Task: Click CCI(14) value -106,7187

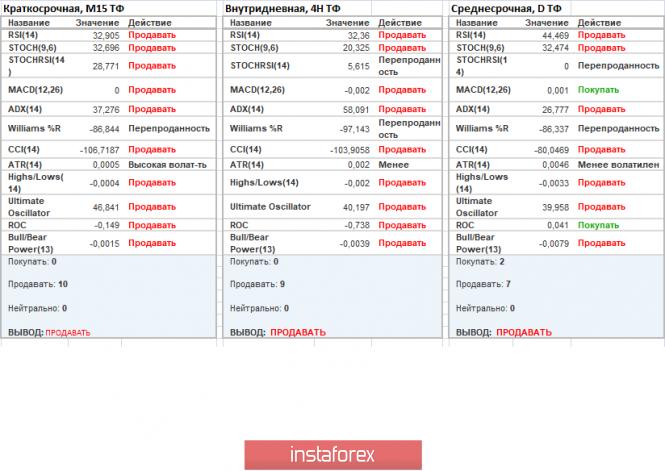Action: [x=100, y=150]
